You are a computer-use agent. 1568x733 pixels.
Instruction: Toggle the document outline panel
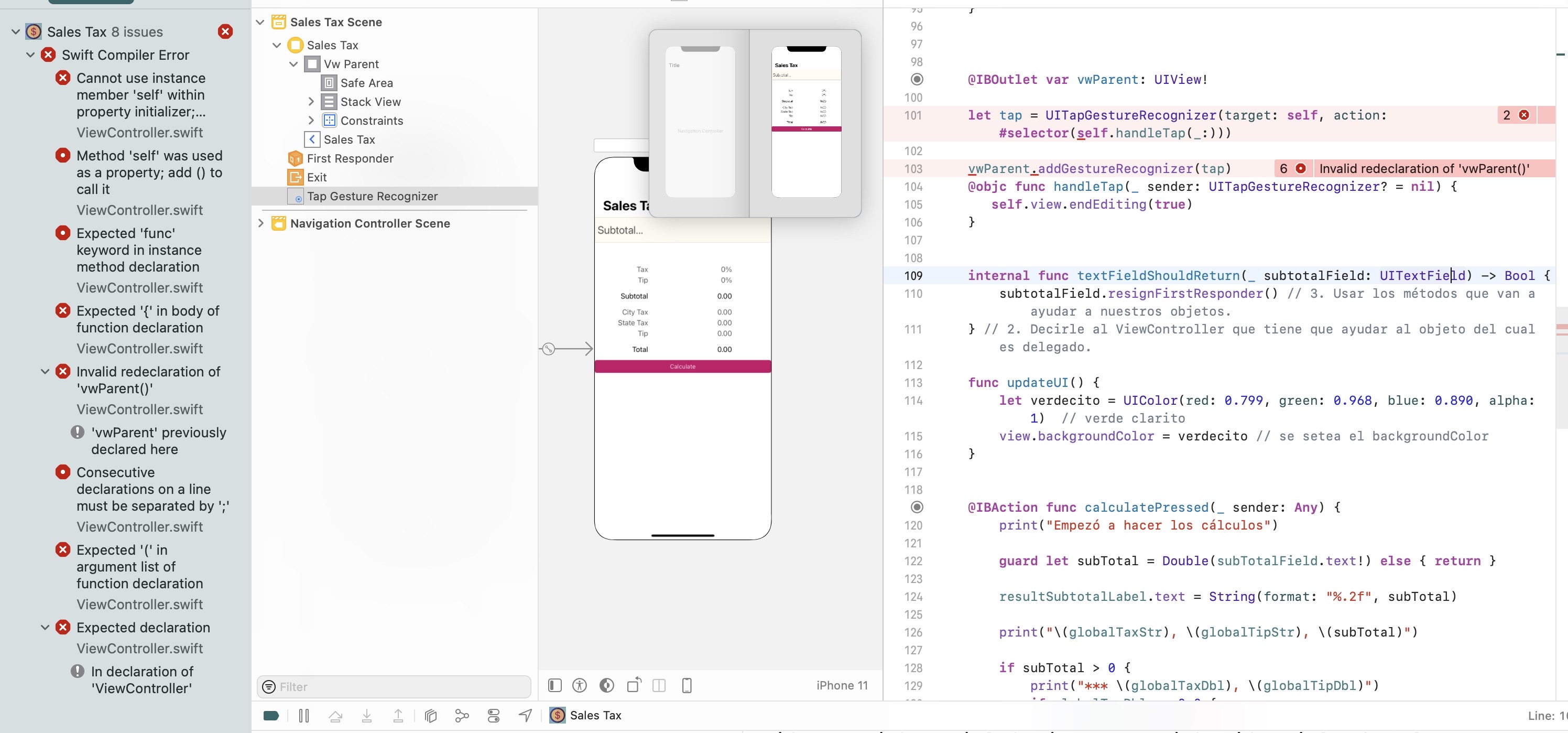[554, 685]
